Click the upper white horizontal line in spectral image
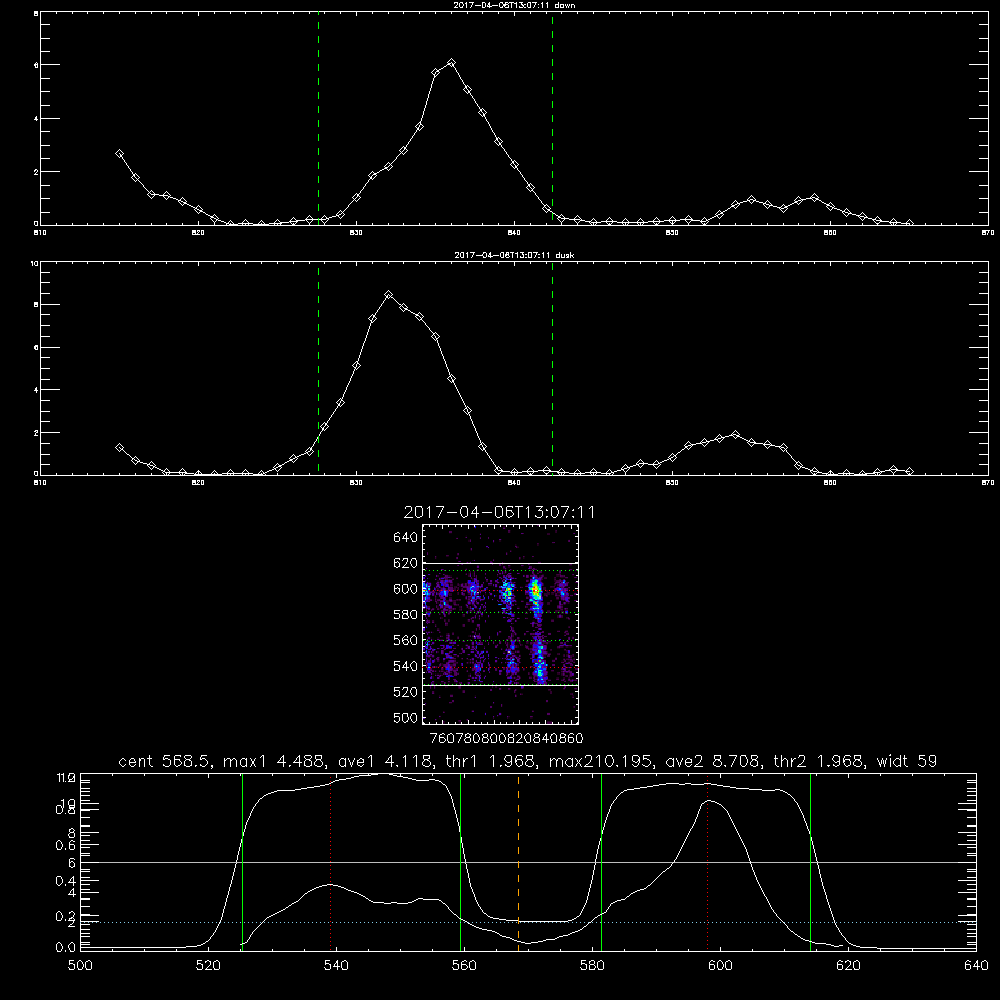 pos(501,563)
